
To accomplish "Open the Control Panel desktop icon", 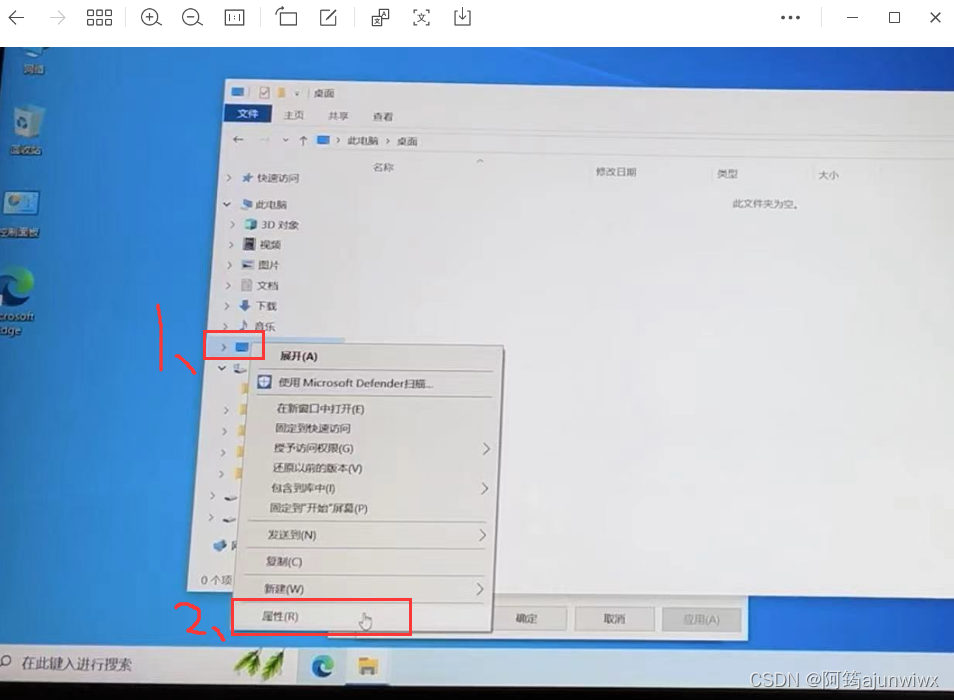I will (21, 213).
